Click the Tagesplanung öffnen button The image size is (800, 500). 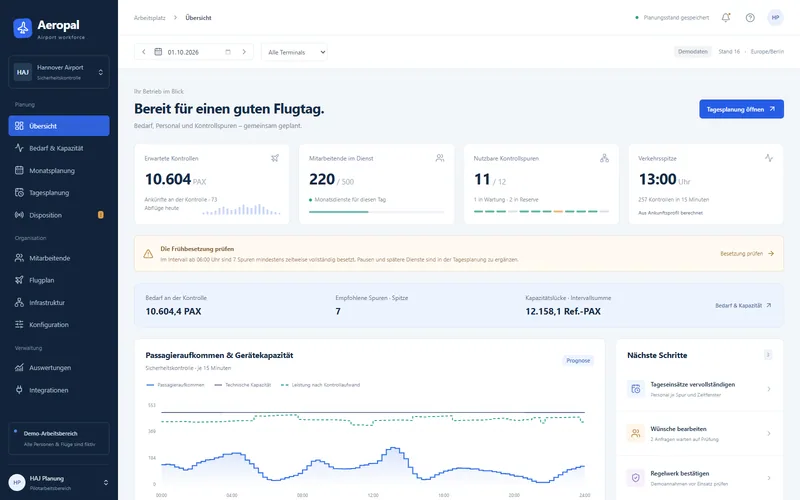[741, 109]
